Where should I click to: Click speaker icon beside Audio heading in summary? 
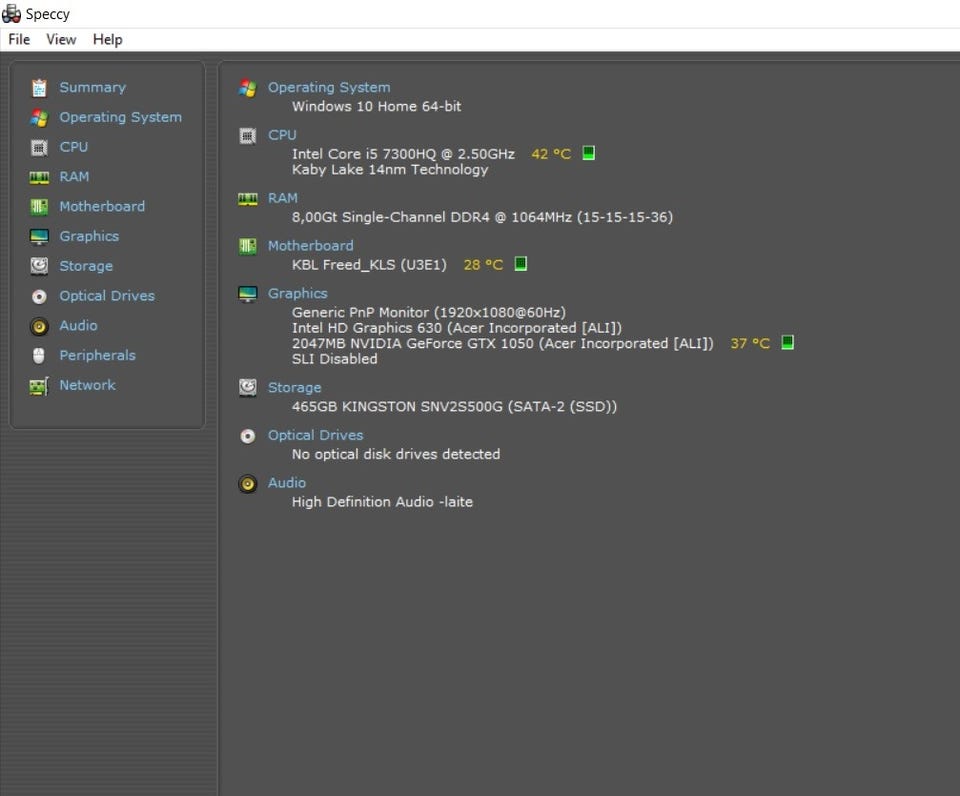(x=247, y=484)
